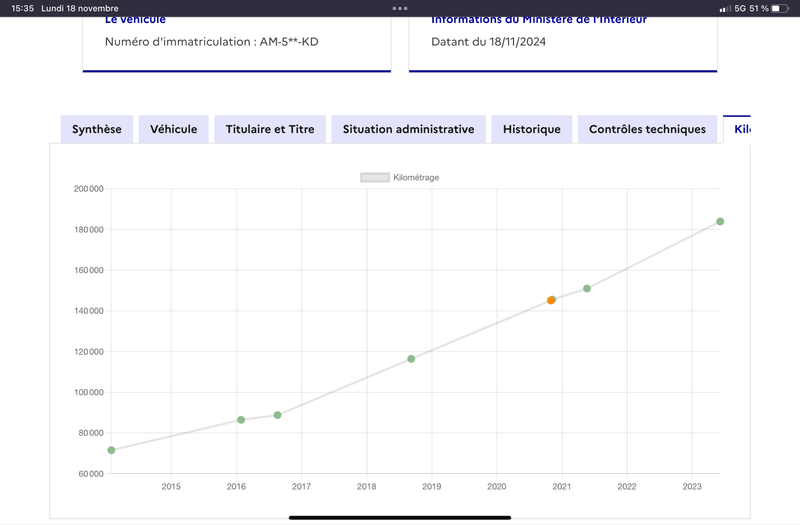Viewport: 800px width, 525px height.
Task: Open the Synthèse tab
Action: tap(97, 129)
